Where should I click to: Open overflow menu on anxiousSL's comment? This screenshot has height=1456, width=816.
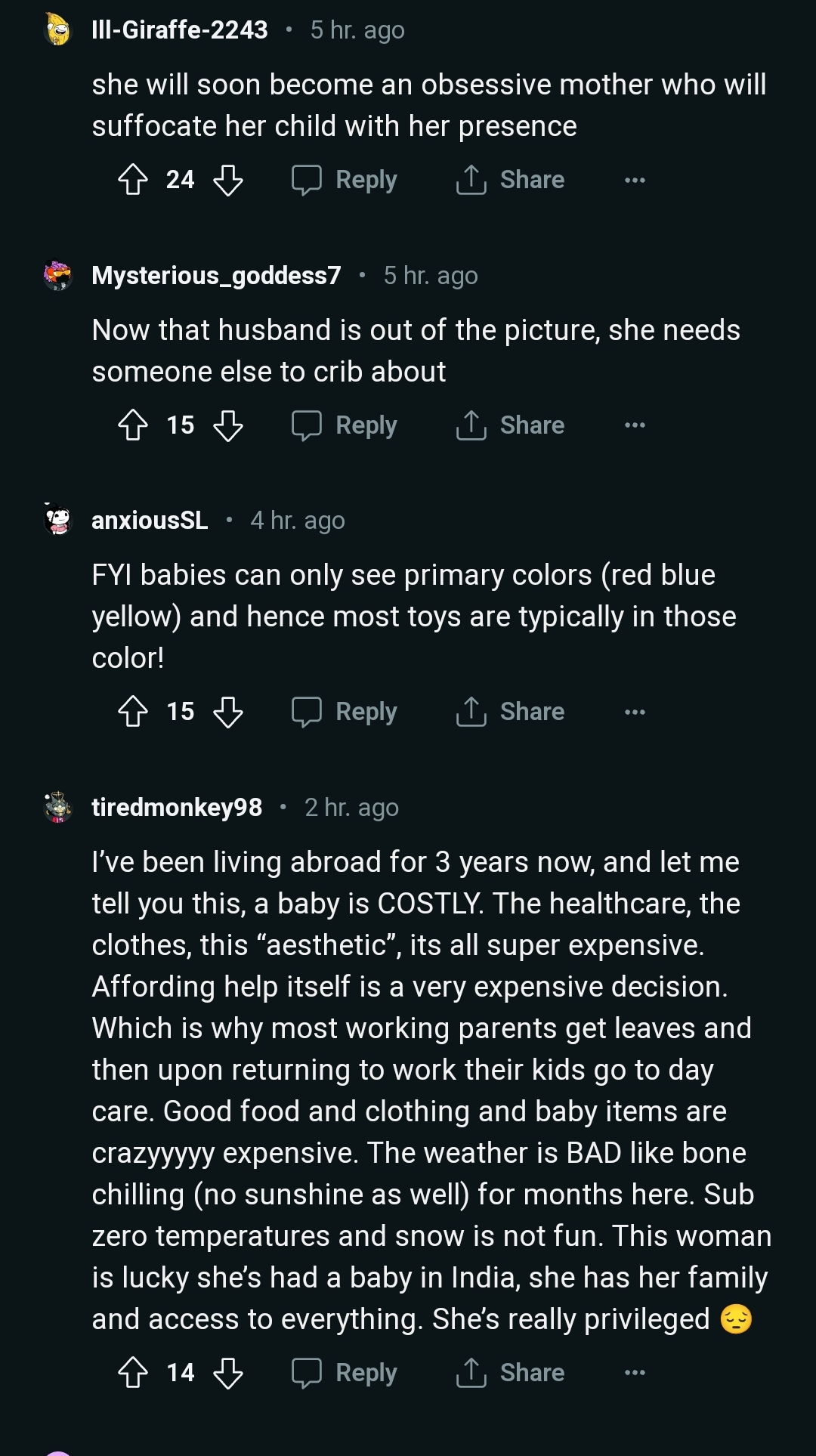(635, 712)
